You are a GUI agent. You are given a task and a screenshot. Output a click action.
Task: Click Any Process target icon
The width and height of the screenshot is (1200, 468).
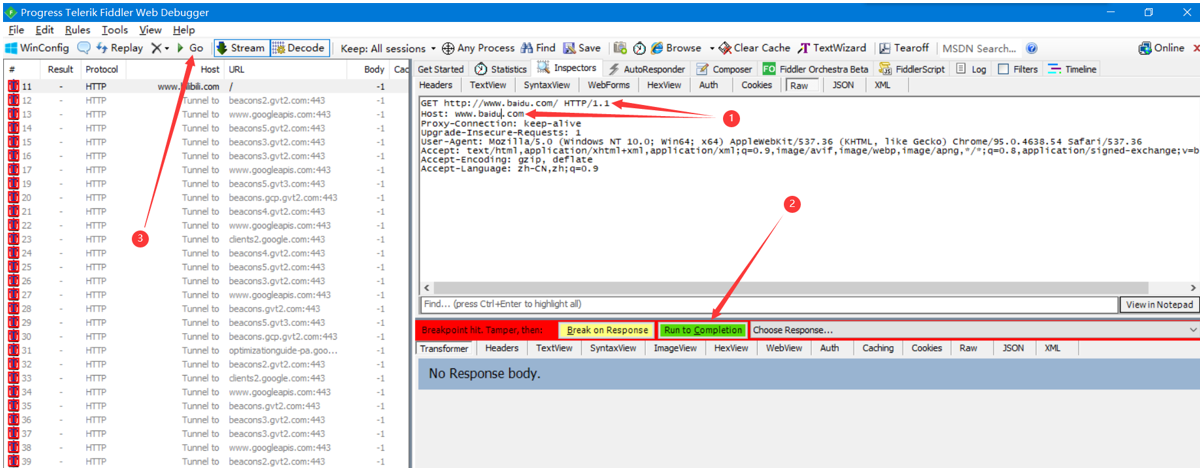tap(478, 48)
